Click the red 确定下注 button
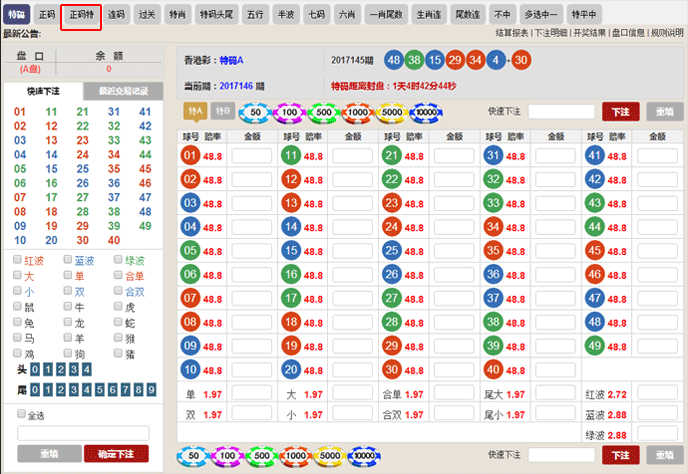The width and height of the screenshot is (688, 474). (116, 454)
